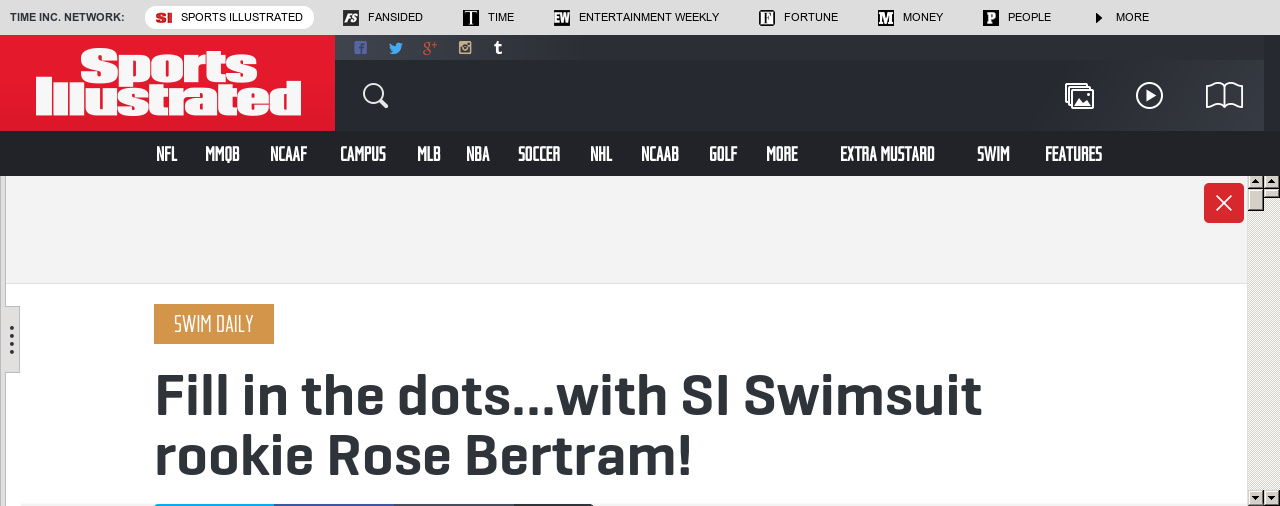Open the photo galleries icon

(1080, 96)
